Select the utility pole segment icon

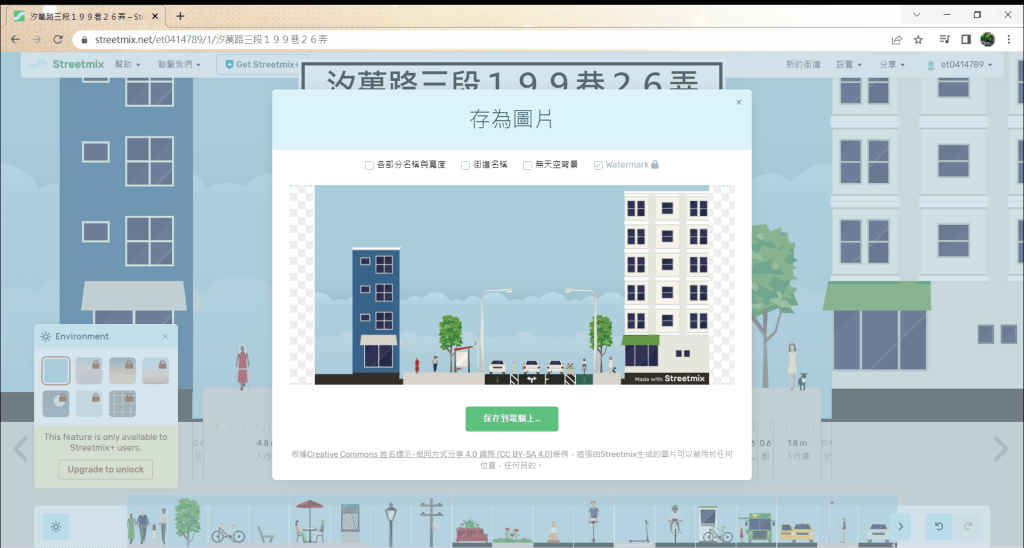coord(431,523)
